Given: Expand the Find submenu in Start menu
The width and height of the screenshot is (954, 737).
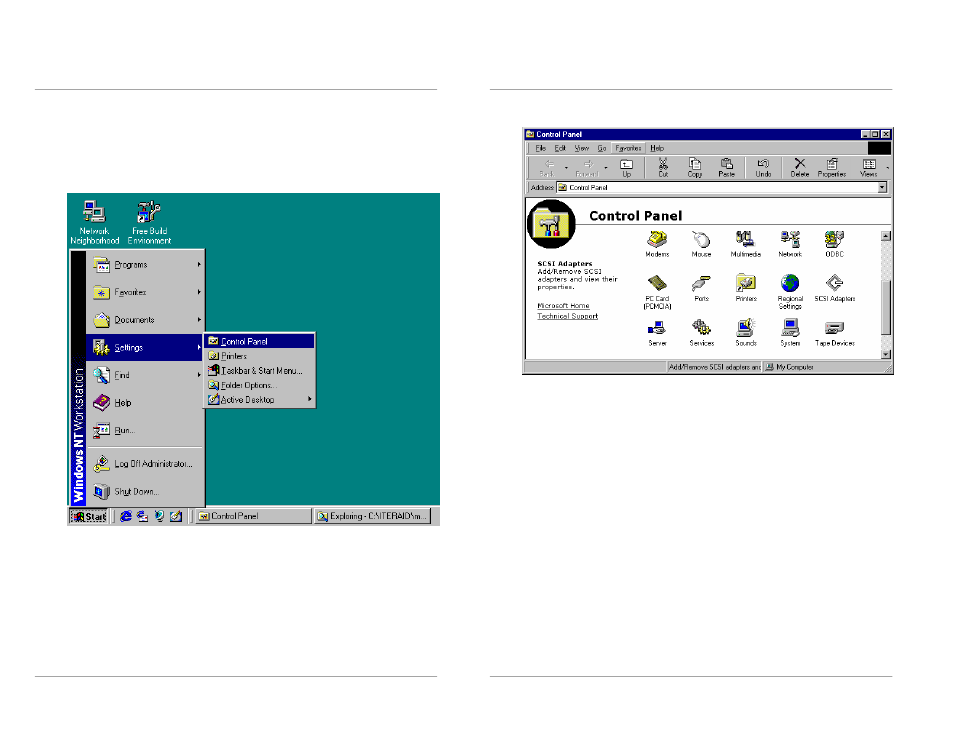Looking at the screenshot, I should click(145, 375).
